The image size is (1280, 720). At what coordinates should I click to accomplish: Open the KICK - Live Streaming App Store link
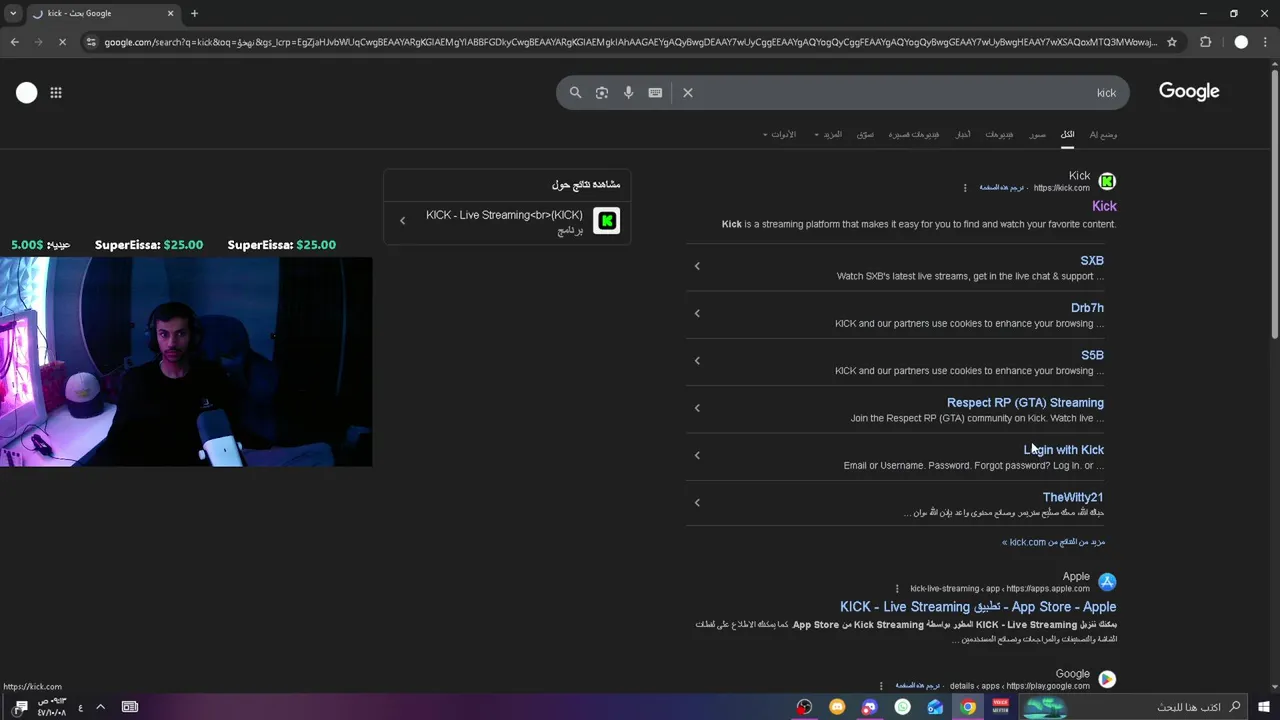978,607
